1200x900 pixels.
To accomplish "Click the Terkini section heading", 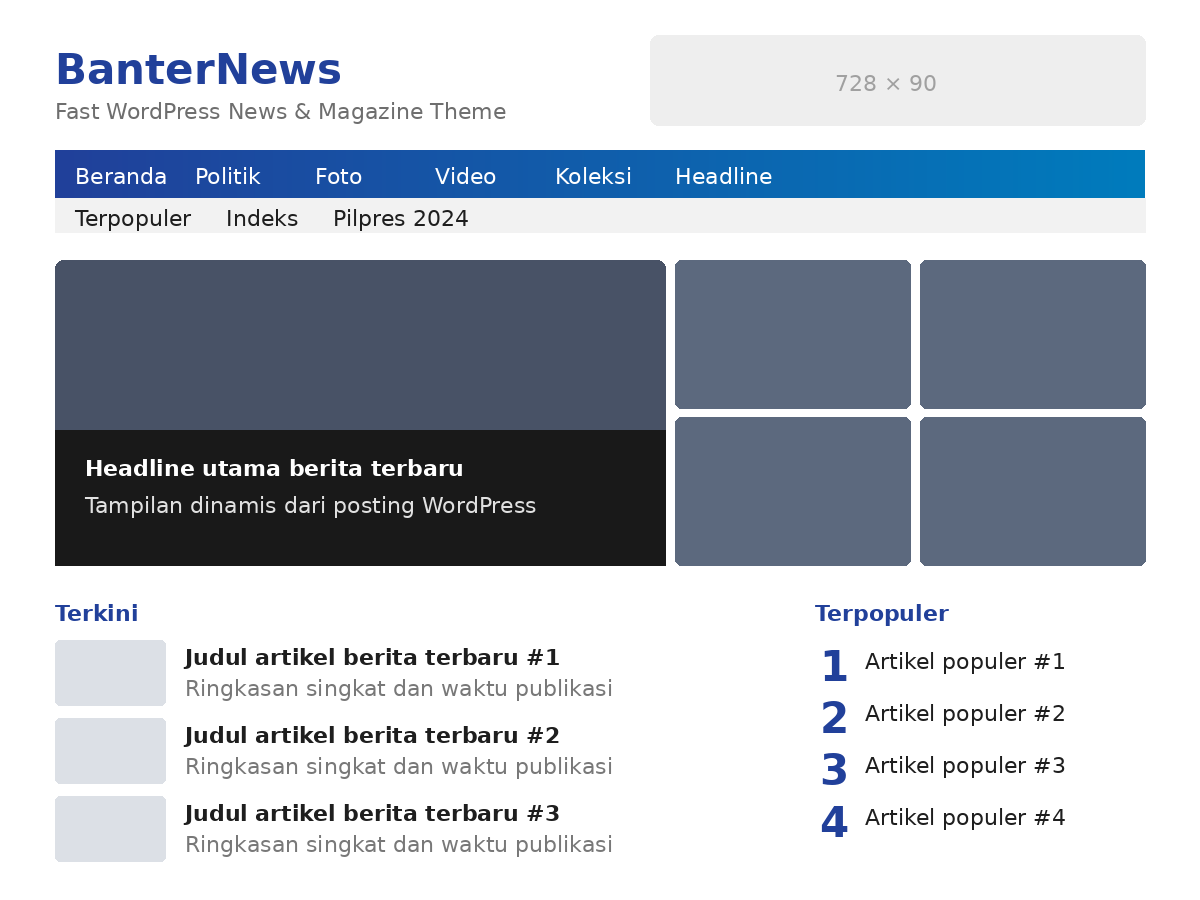I will pyautogui.click(x=96, y=614).
